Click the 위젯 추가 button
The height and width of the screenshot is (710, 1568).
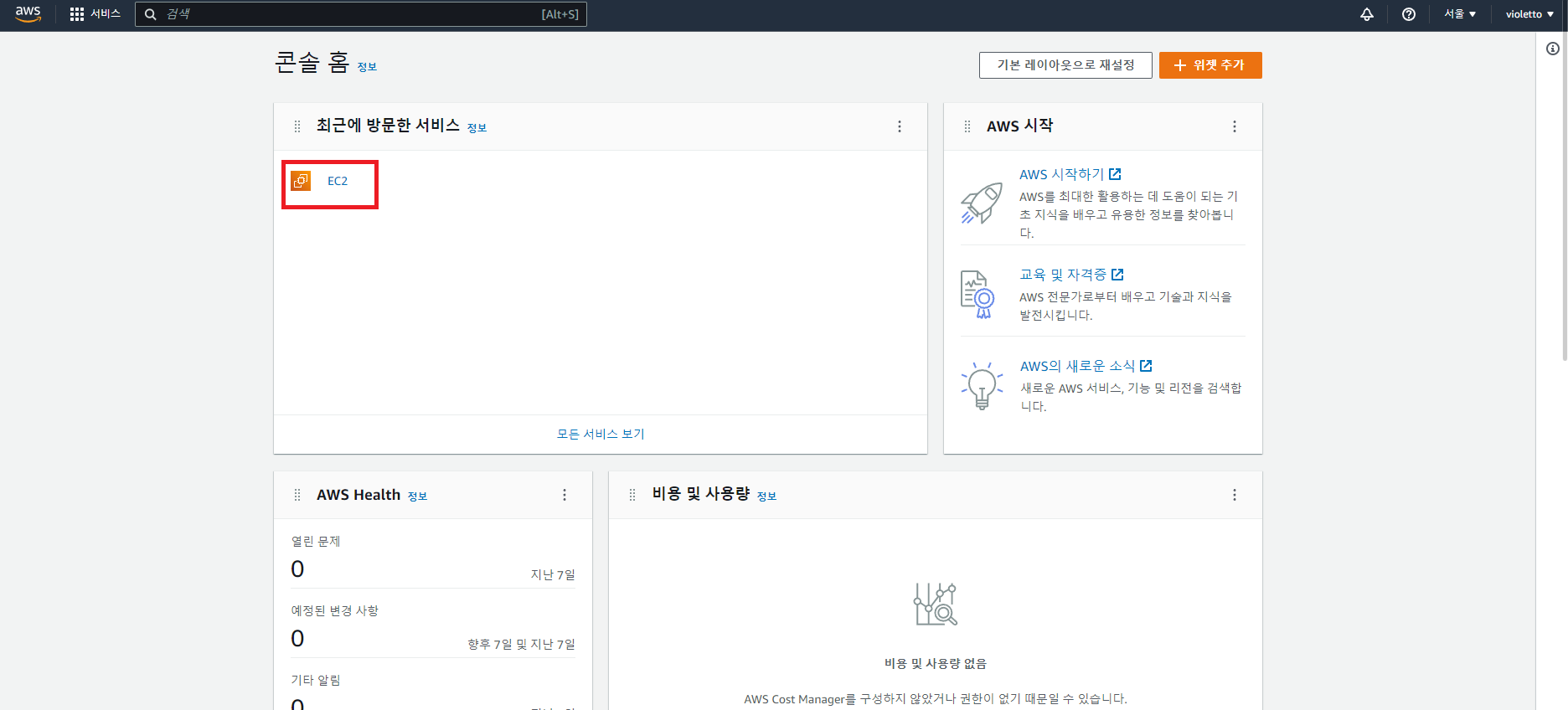coord(1210,65)
